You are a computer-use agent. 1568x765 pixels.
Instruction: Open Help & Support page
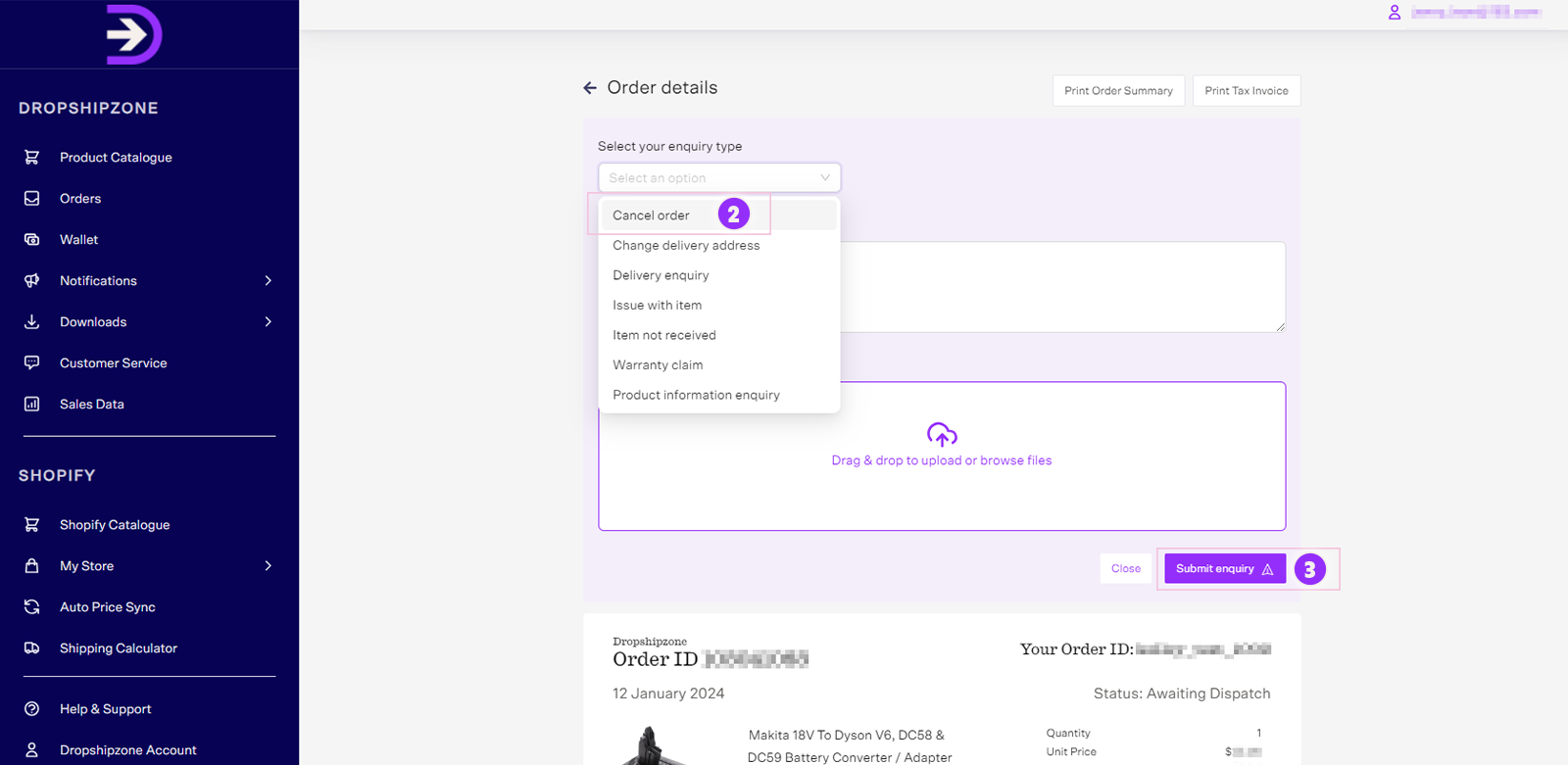point(105,709)
